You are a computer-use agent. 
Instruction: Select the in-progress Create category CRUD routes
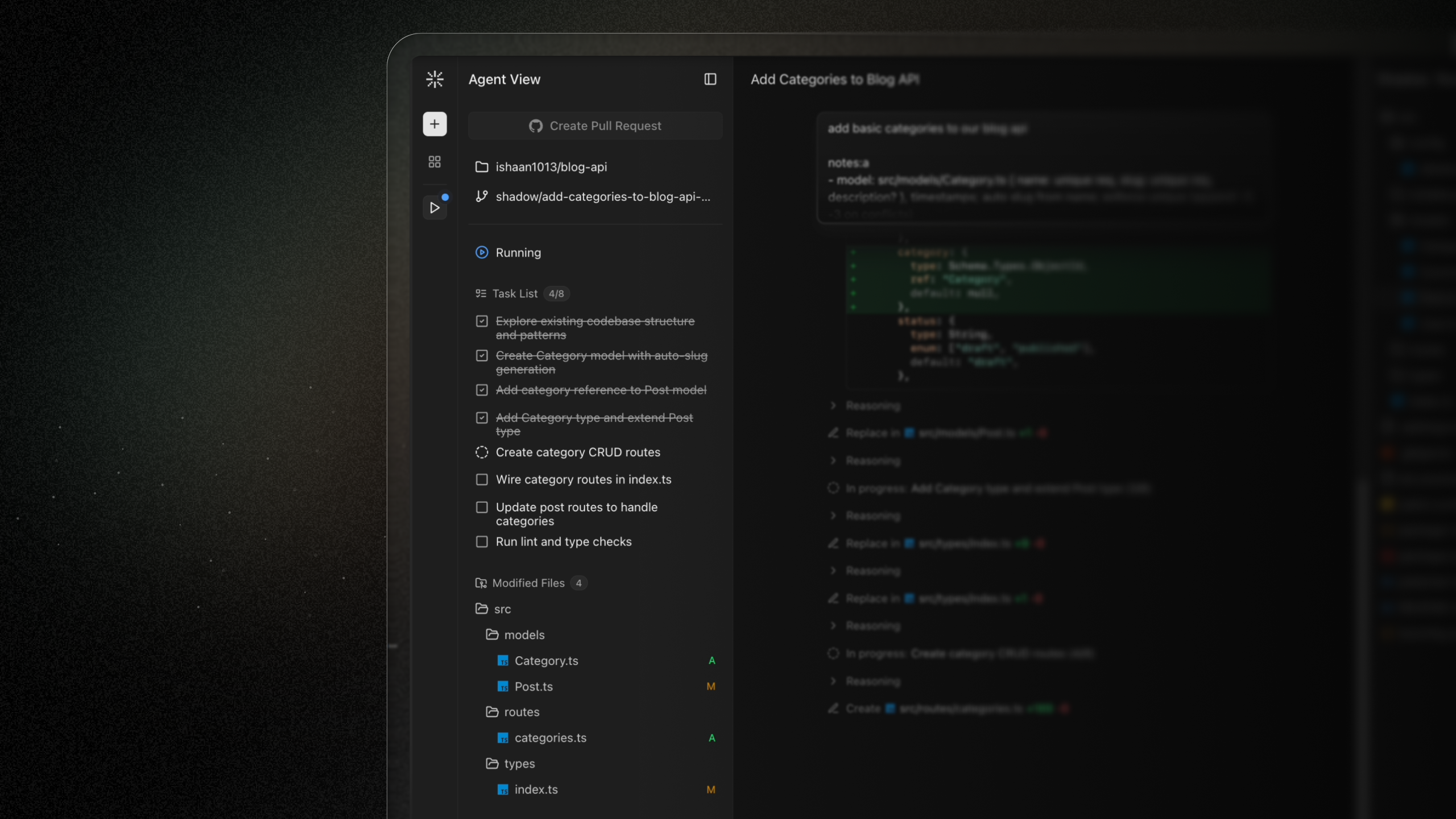578,452
